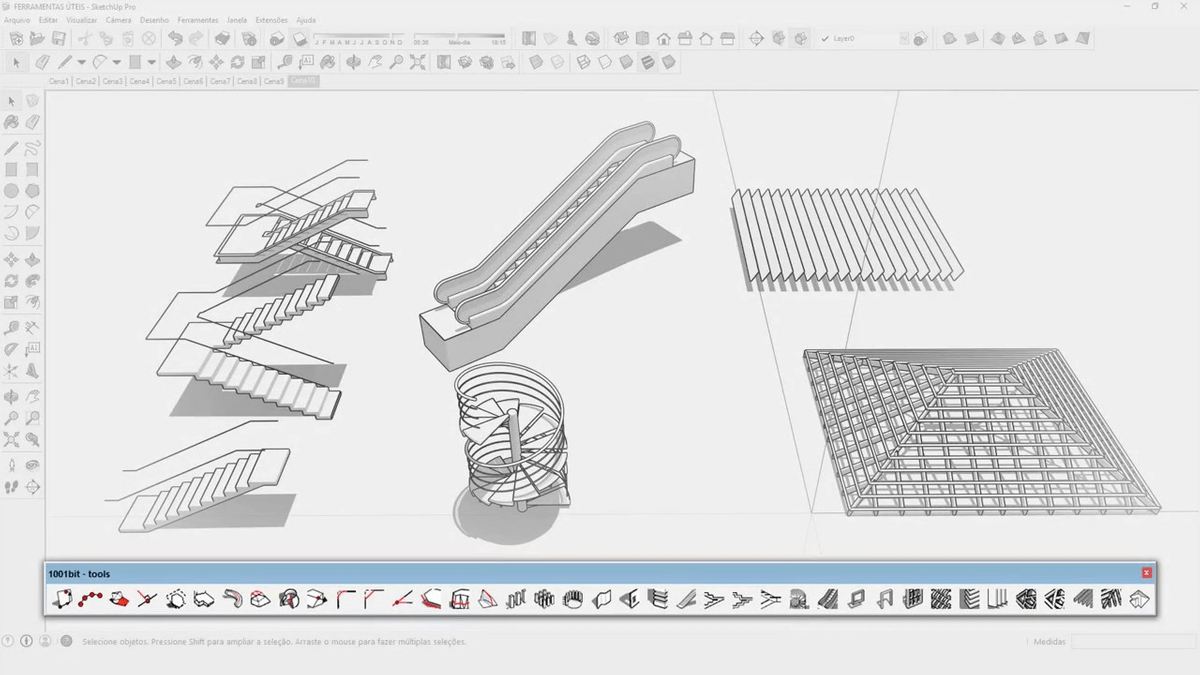Click the Save disk icon

pos(59,39)
